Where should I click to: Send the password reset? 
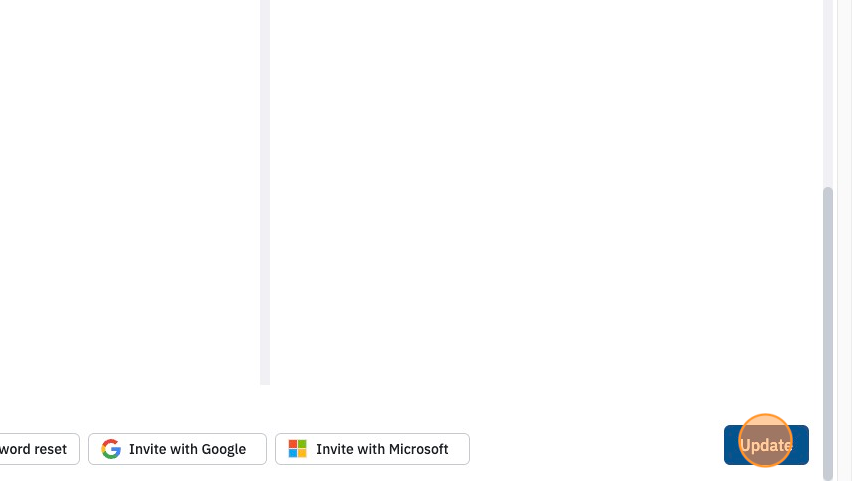pyautogui.click(x=38, y=449)
